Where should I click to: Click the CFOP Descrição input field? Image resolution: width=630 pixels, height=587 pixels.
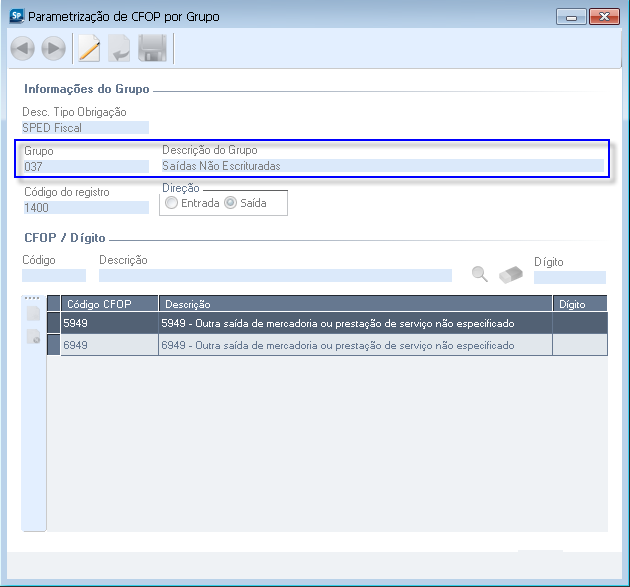[275, 276]
